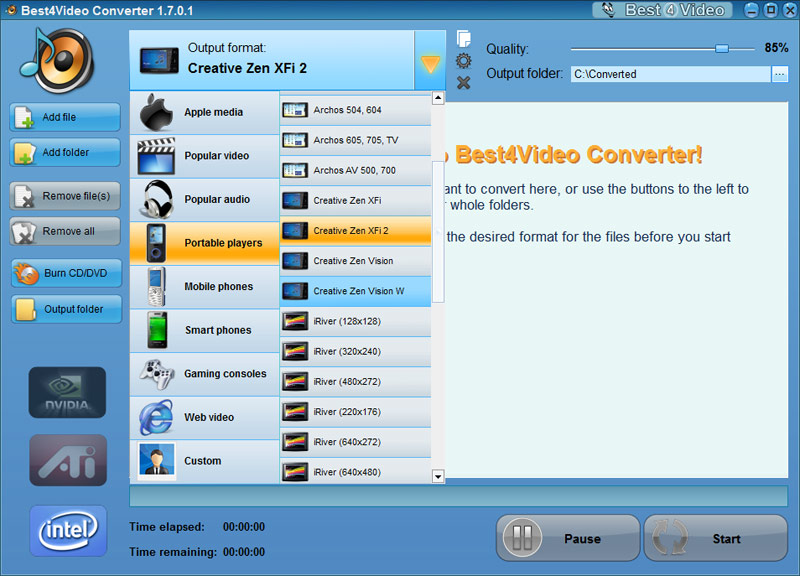Click the Add file button

pos(65,117)
